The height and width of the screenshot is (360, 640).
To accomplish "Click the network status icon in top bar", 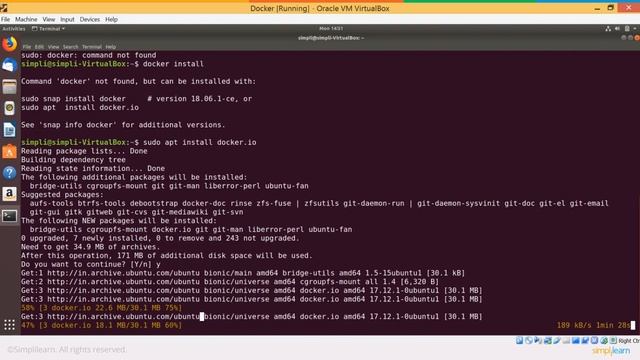I will tap(608, 29).
